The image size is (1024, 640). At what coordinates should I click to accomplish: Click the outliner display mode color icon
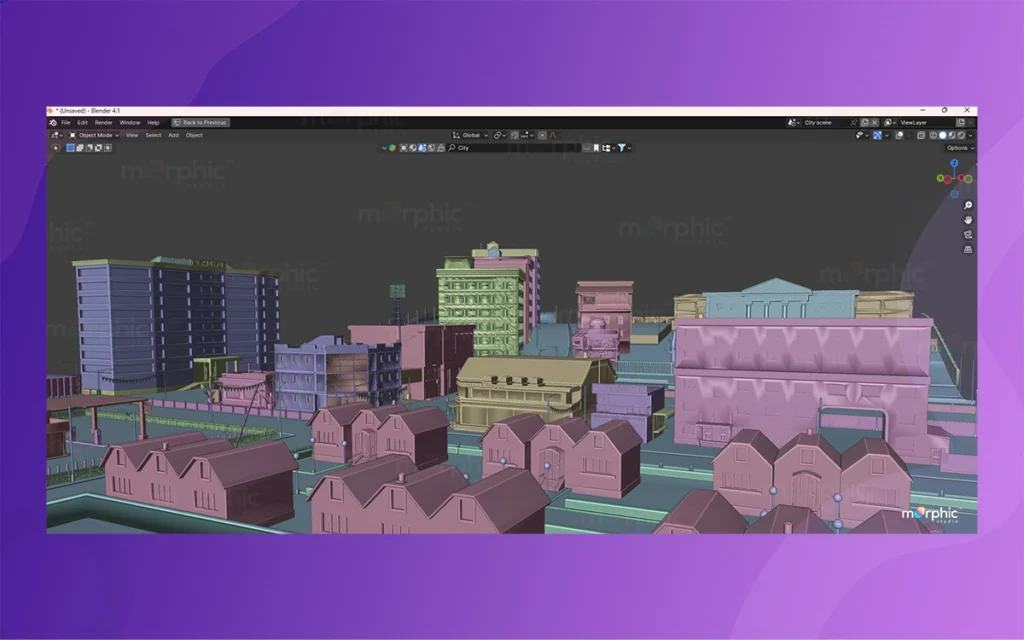[392, 148]
